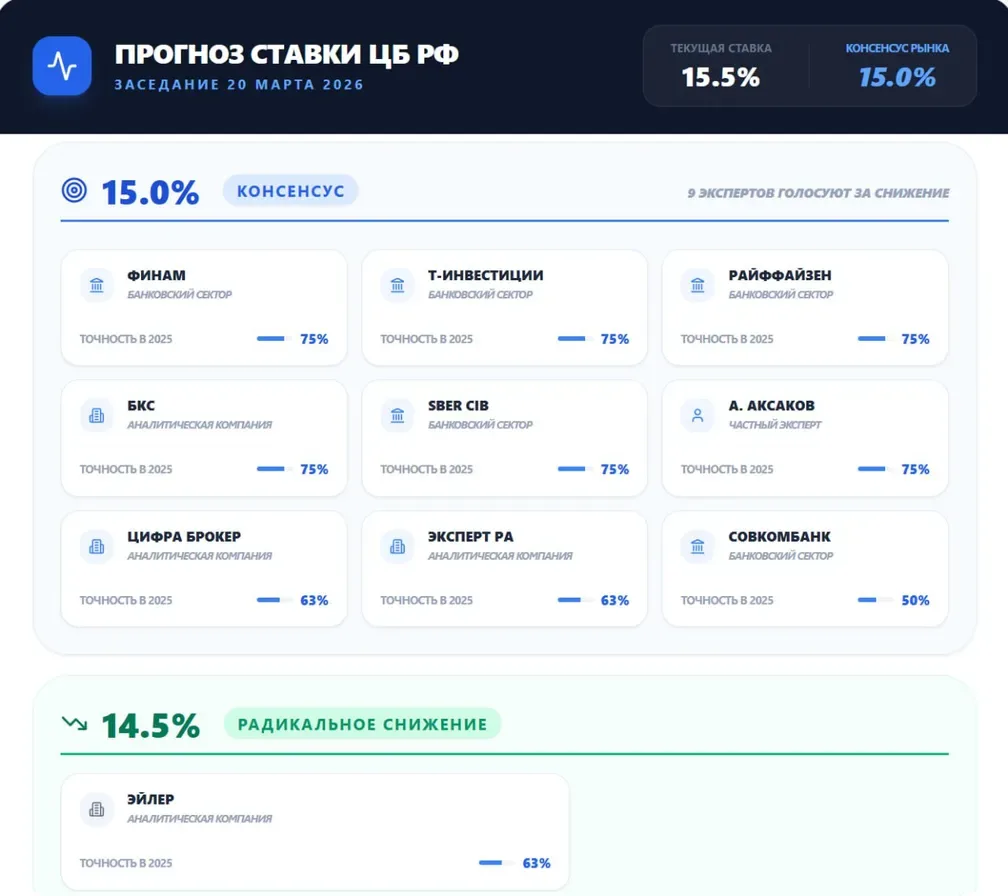
Task: Click the header market consensus value 15.0%
Action: pyautogui.click(x=897, y=78)
